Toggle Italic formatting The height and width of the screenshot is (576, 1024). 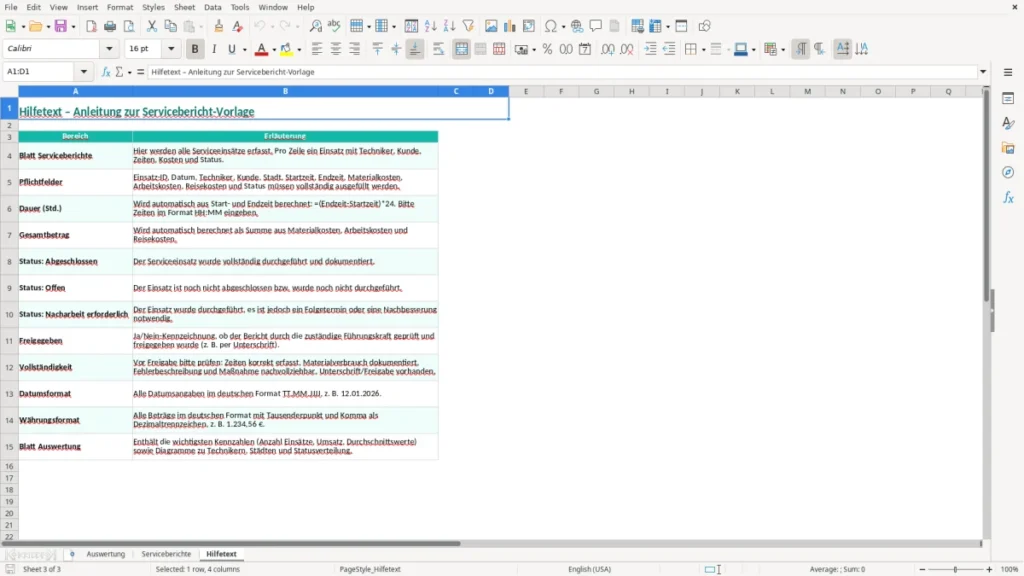pos(214,49)
